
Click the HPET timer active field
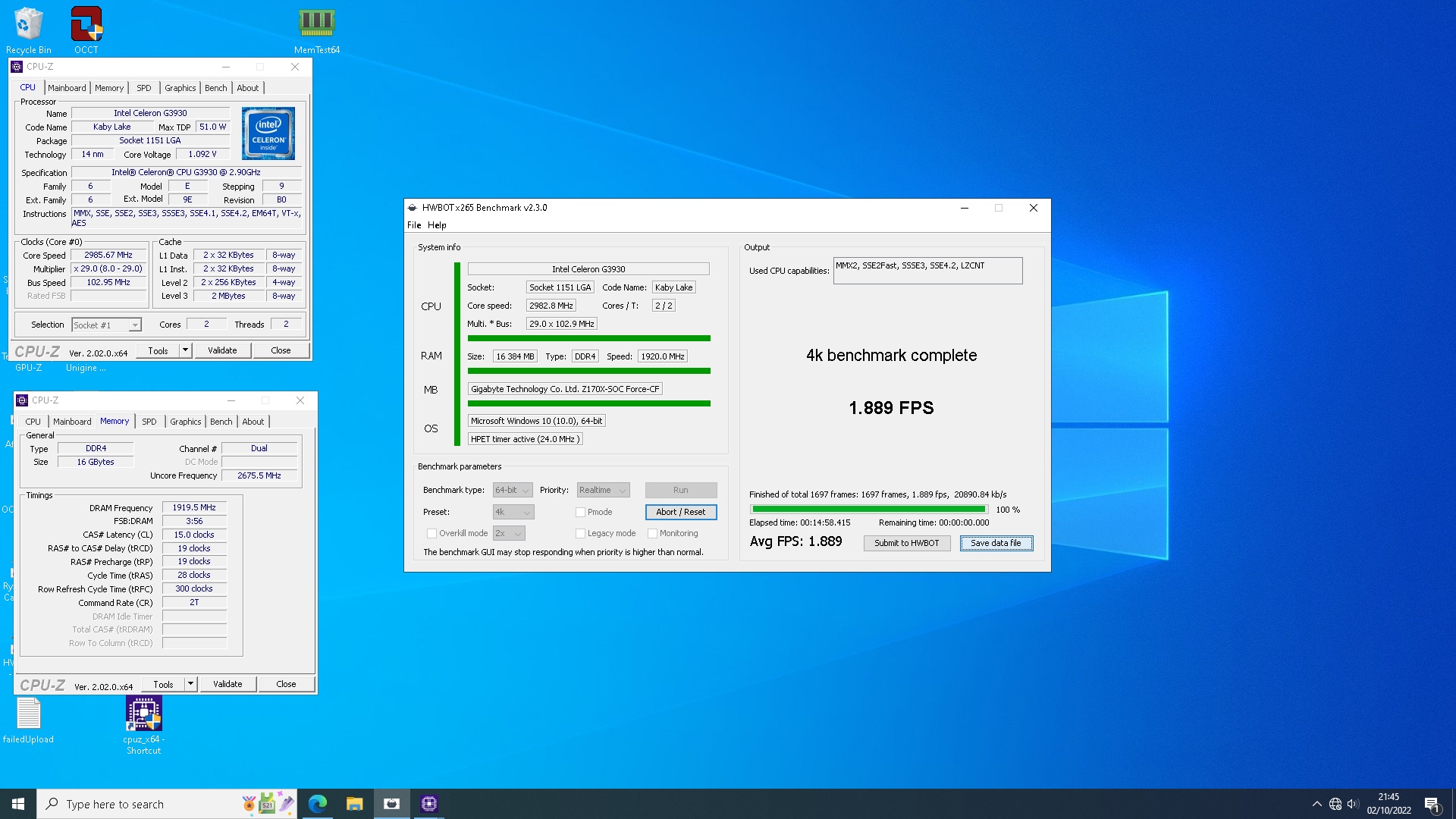click(525, 439)
